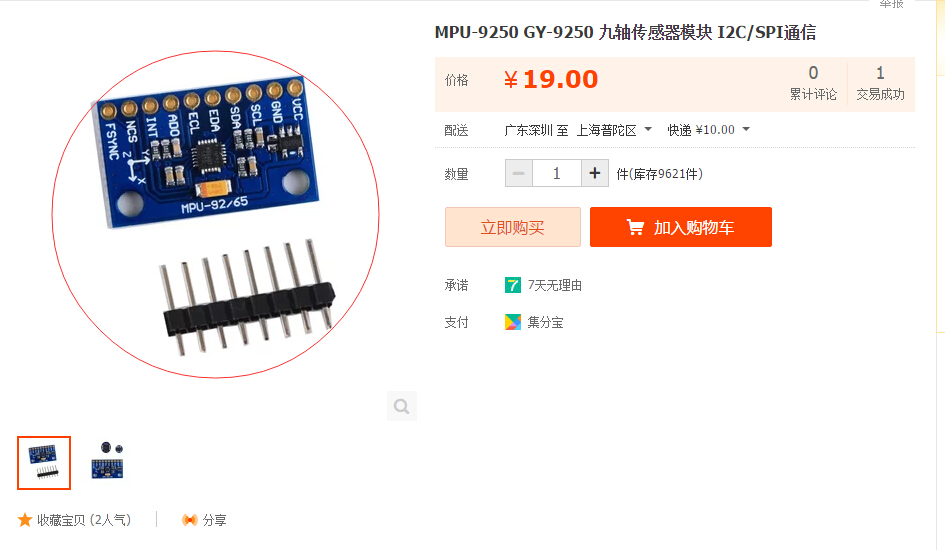
Task: Click the 7天无理由 promise link
Action: pos(554,285)
